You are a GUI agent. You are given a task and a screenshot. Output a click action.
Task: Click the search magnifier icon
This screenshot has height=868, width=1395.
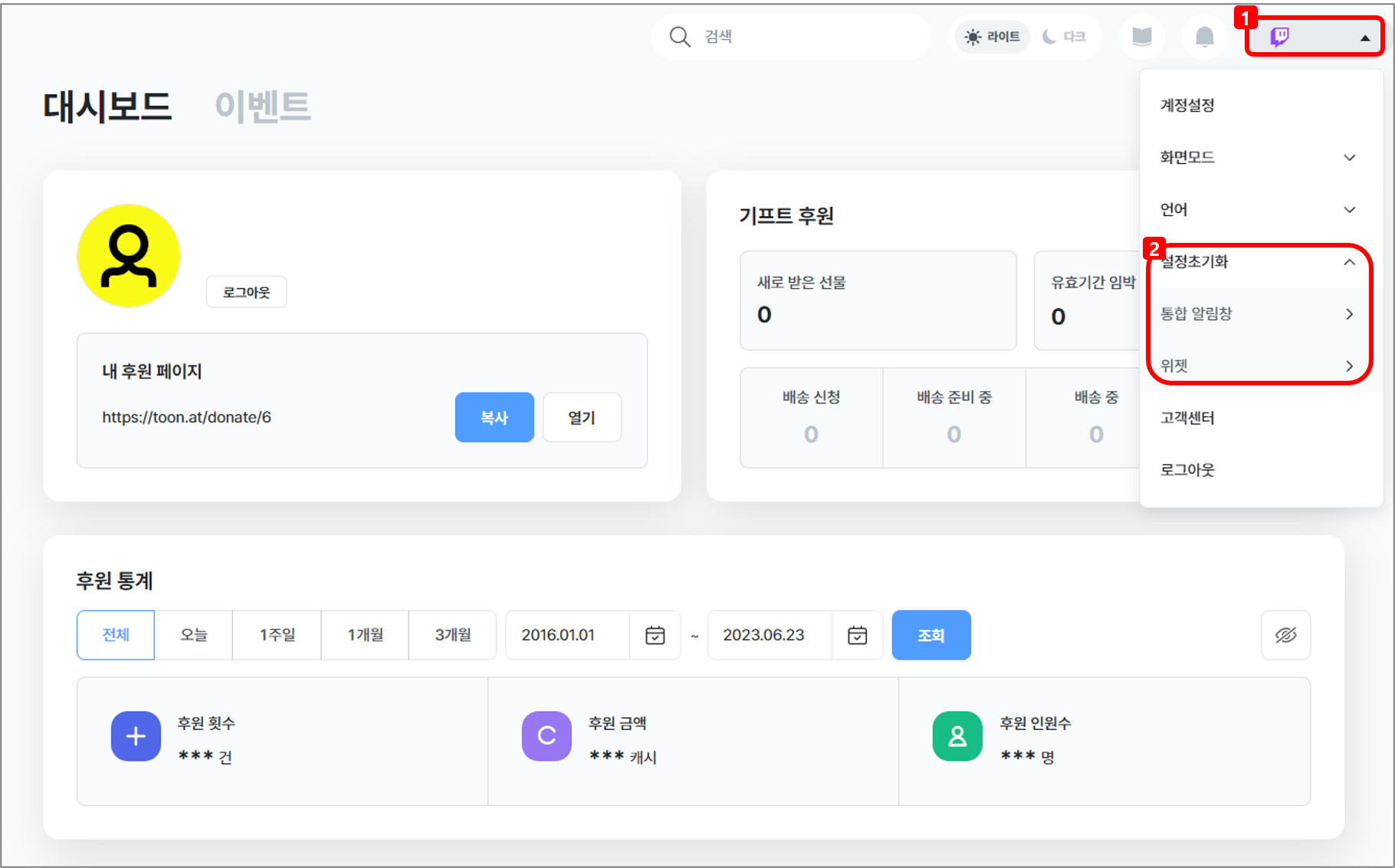click(x=679, y=36)
